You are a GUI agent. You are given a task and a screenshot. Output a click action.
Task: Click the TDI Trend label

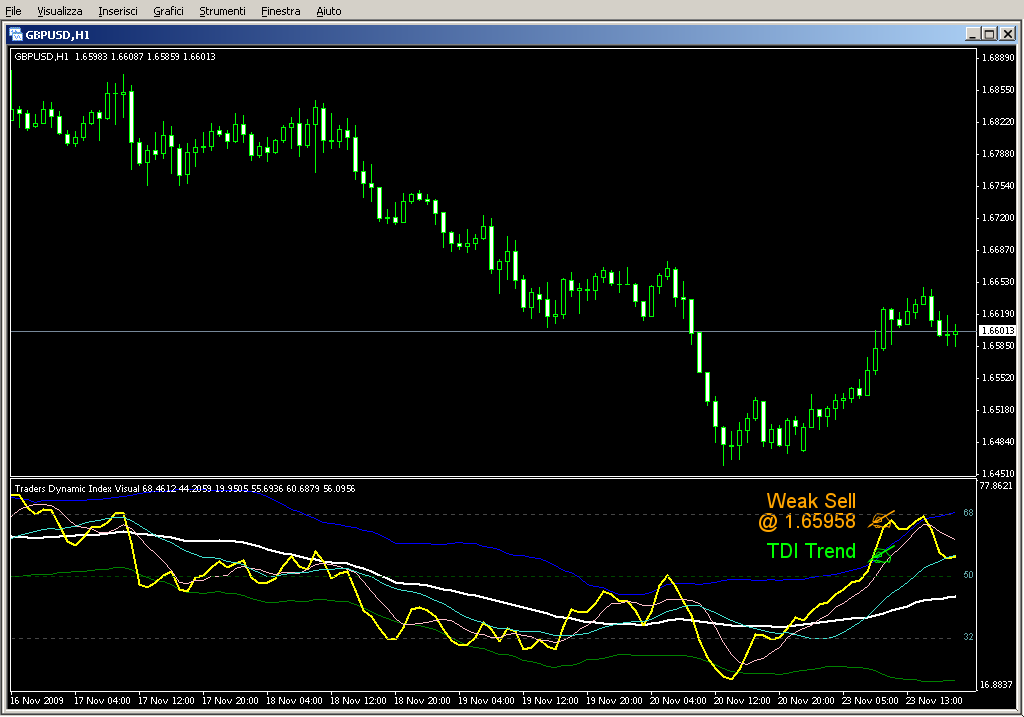(811, 551)
